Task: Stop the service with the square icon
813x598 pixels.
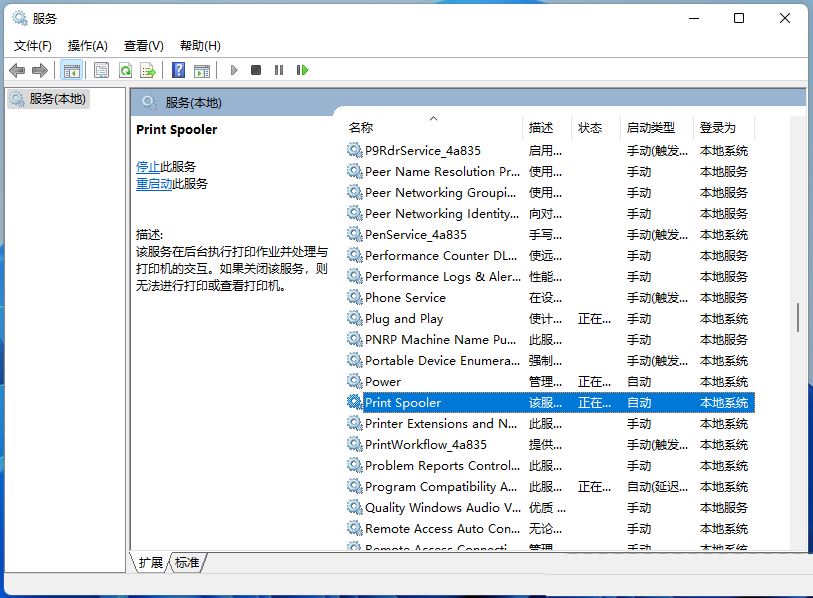Action: [x=254, y=70]
